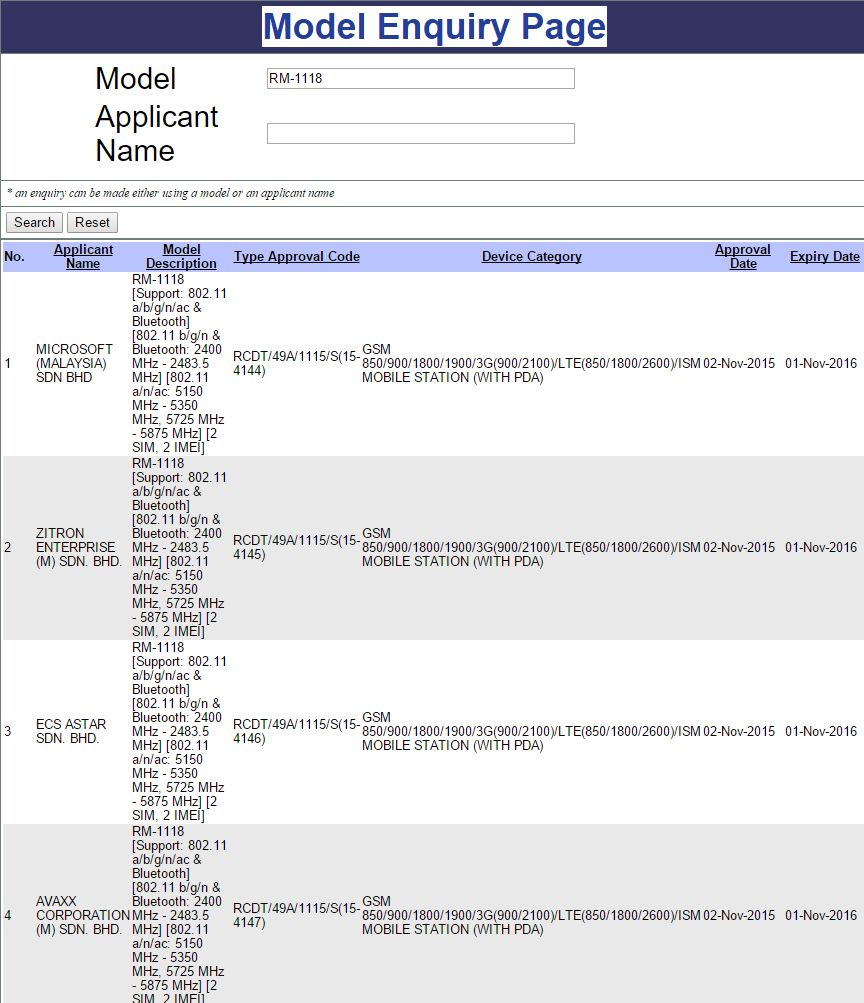Screen dimensions: 864x1003
Task: Sort by the Approval Date column header
Action: coord(742,257)
